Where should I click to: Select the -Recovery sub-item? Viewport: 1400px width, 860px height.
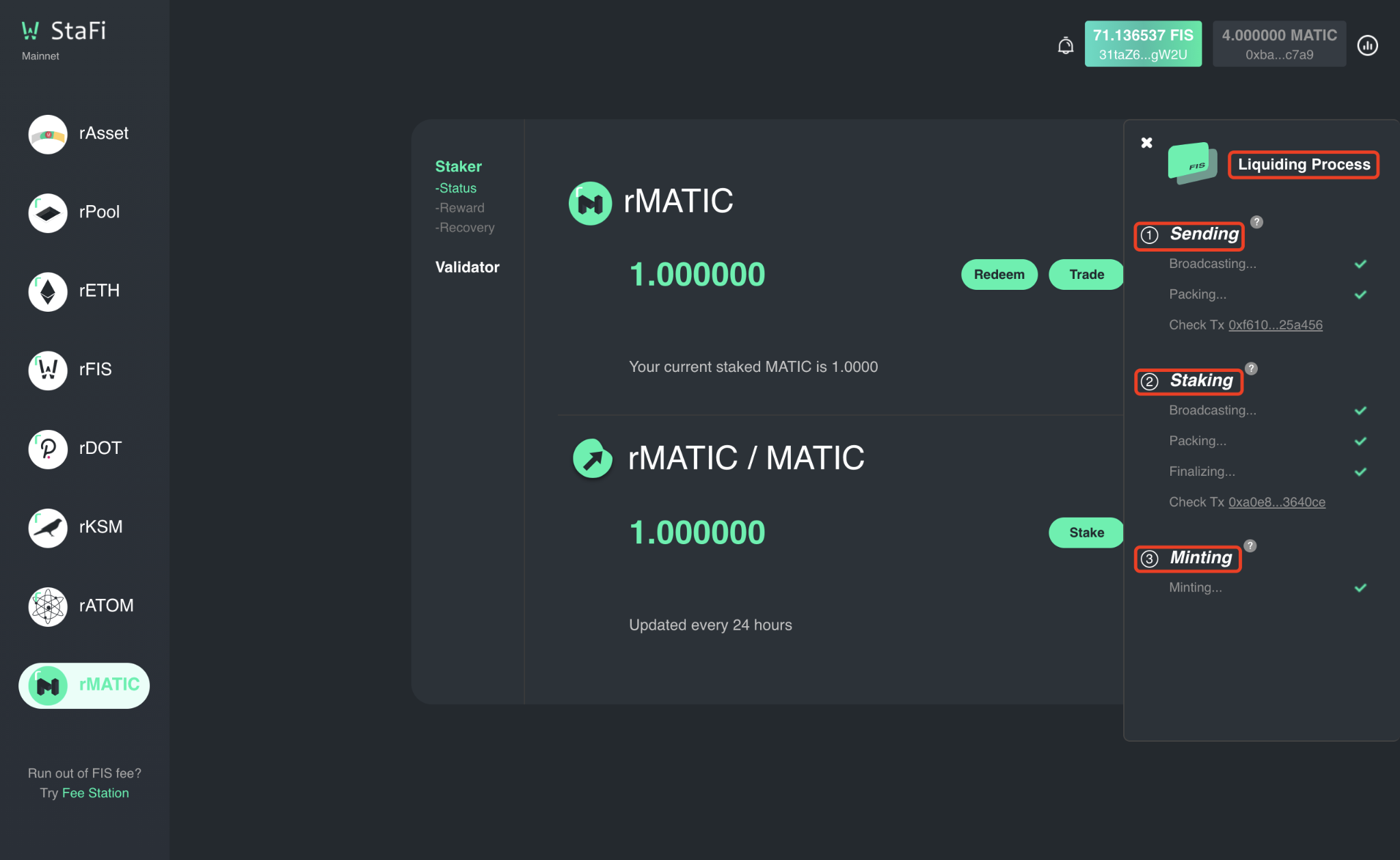[x=464, y=228]
